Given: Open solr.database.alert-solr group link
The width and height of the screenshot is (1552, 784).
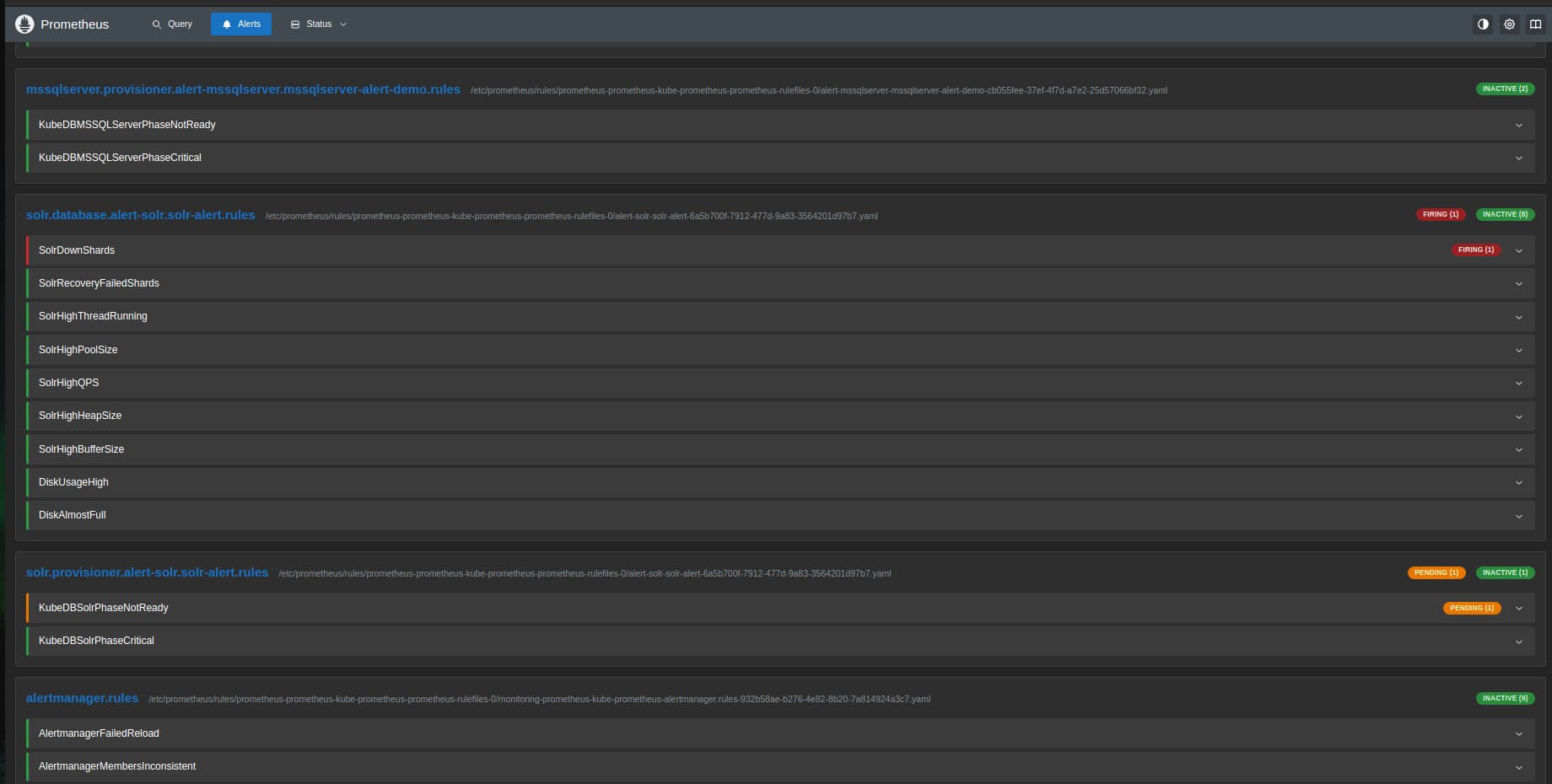Looking at the screenshot, I should (x=140, y=215).
